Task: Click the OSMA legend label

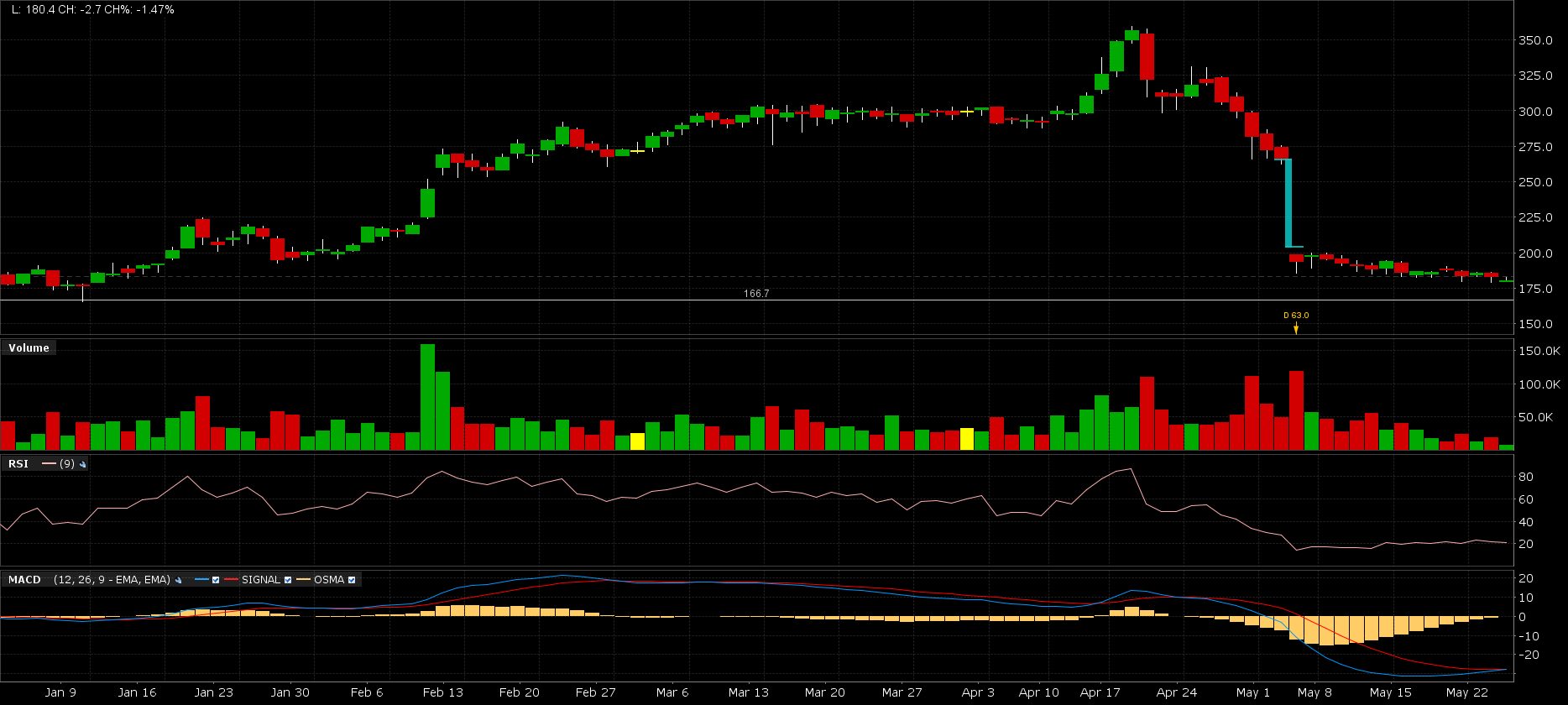Action: pyautogui.click(x=329, y=580)
